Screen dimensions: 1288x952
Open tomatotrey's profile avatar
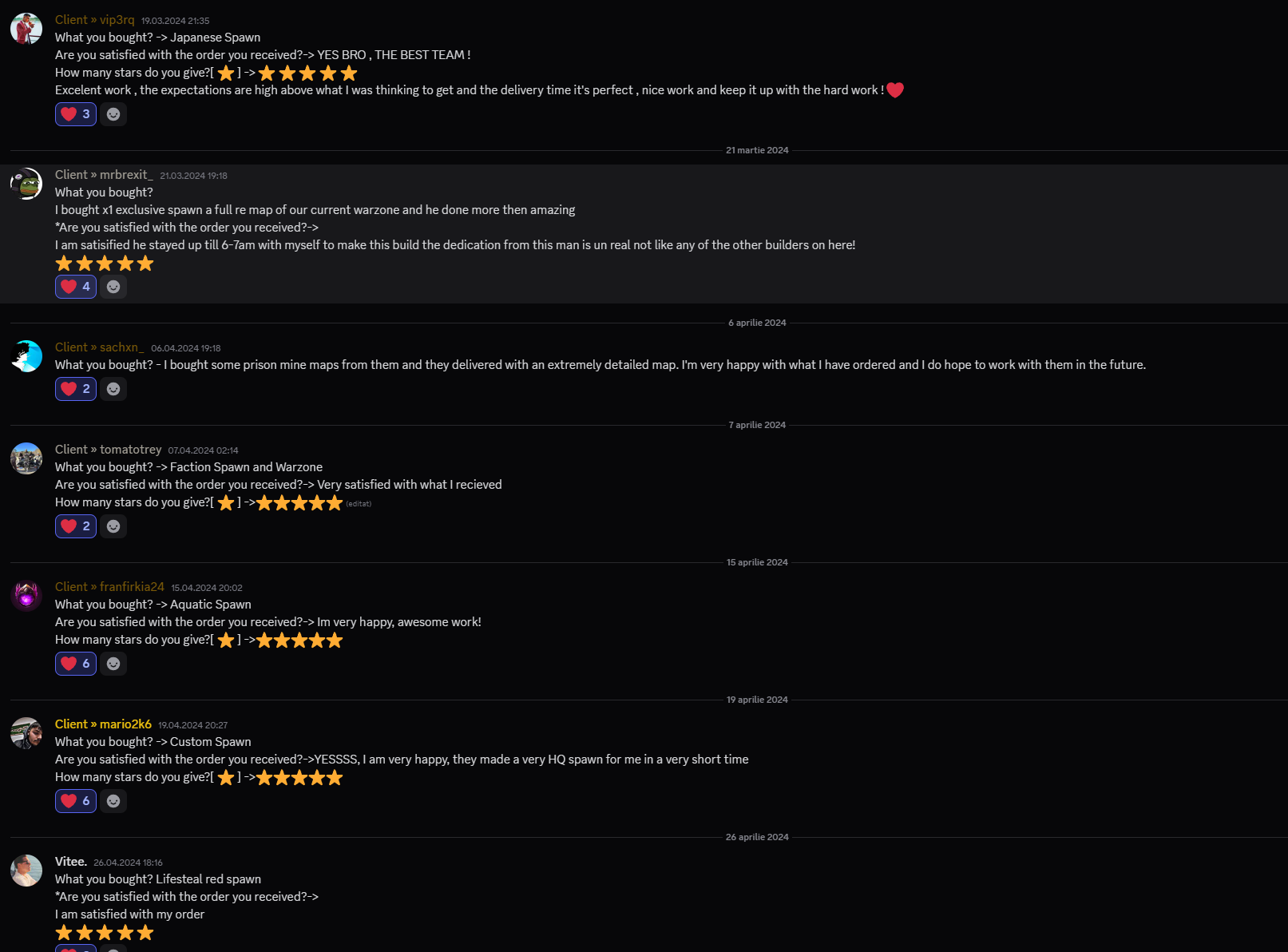tap(26, 458)
